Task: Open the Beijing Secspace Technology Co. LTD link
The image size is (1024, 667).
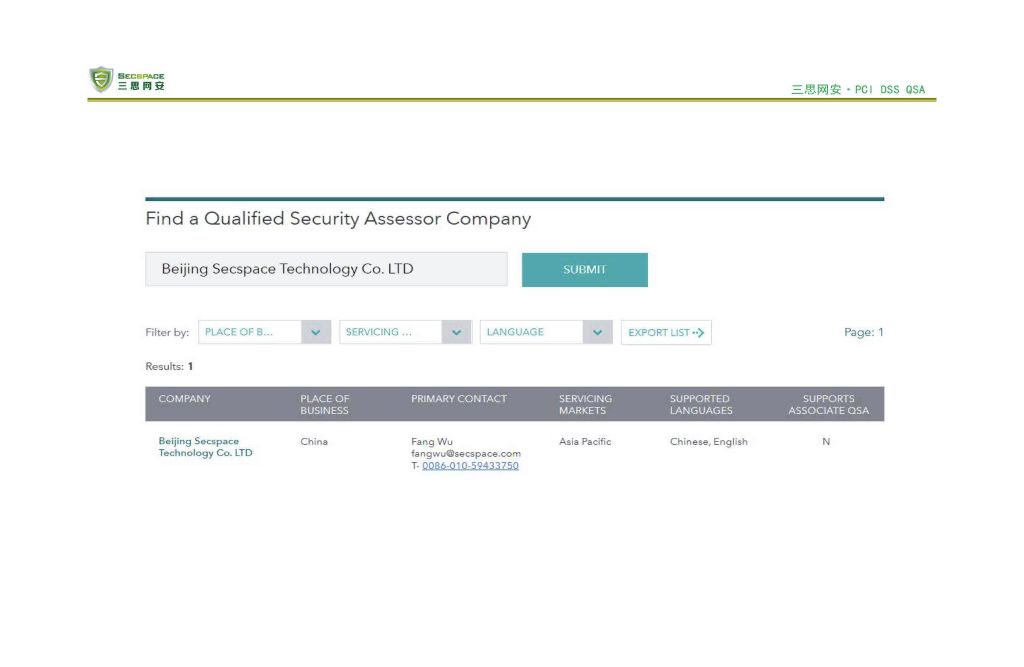Action: [x=205, y=447]
